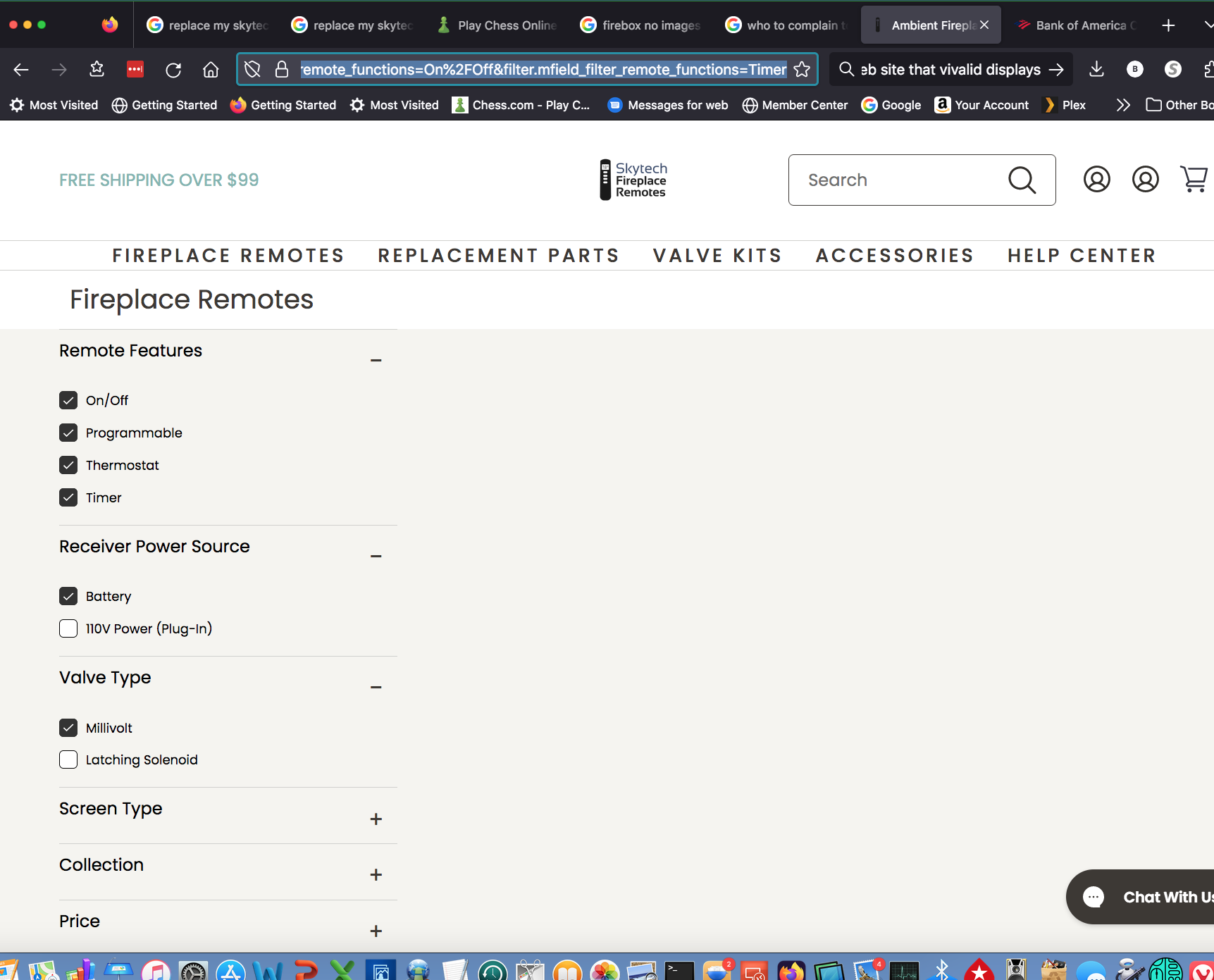The image size is (1214, 980).
Task: Click the round S extension icon
Action: 1172,69
